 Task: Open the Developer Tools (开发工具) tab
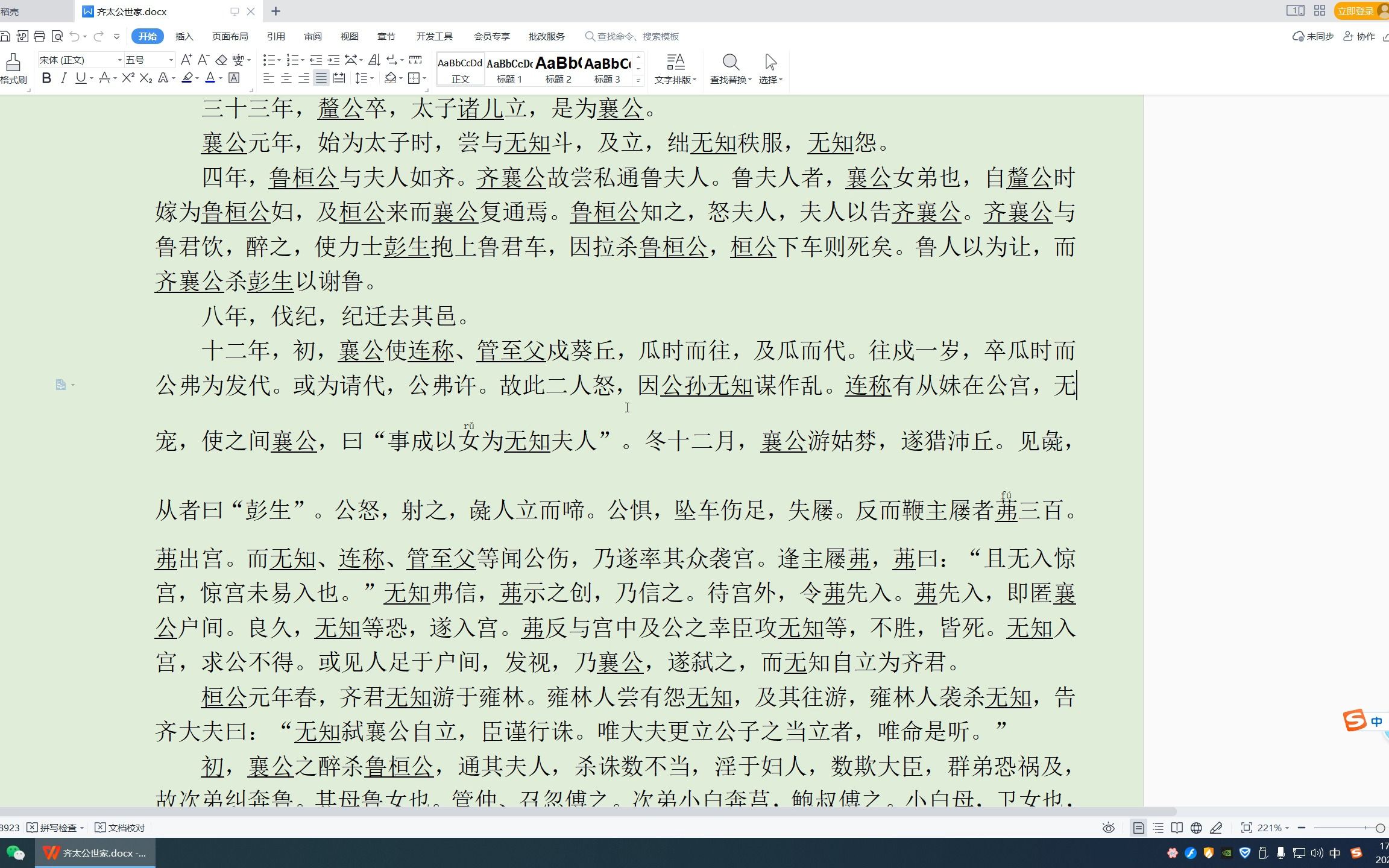434,36
